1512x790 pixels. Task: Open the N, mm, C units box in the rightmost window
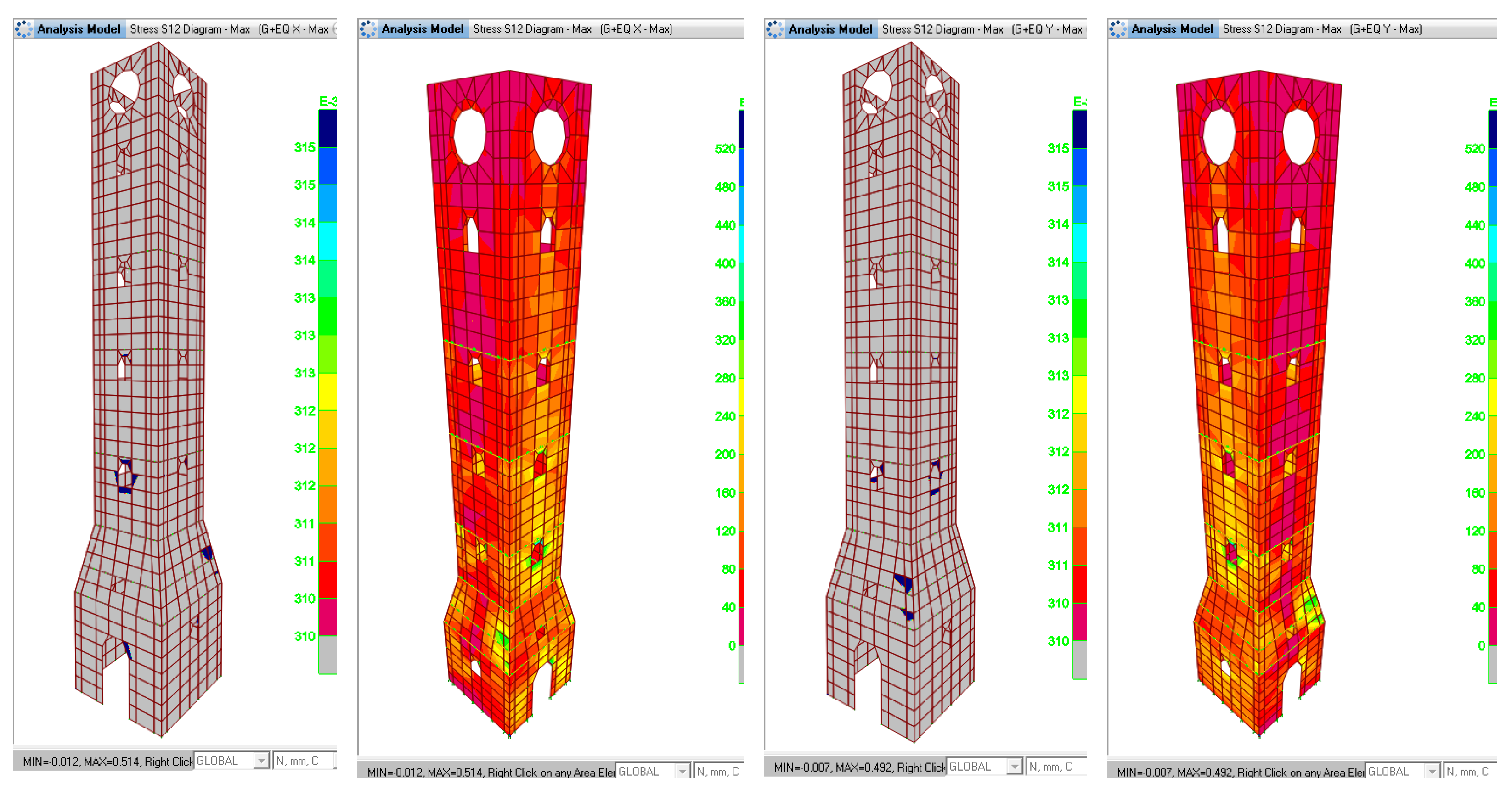1470,771
